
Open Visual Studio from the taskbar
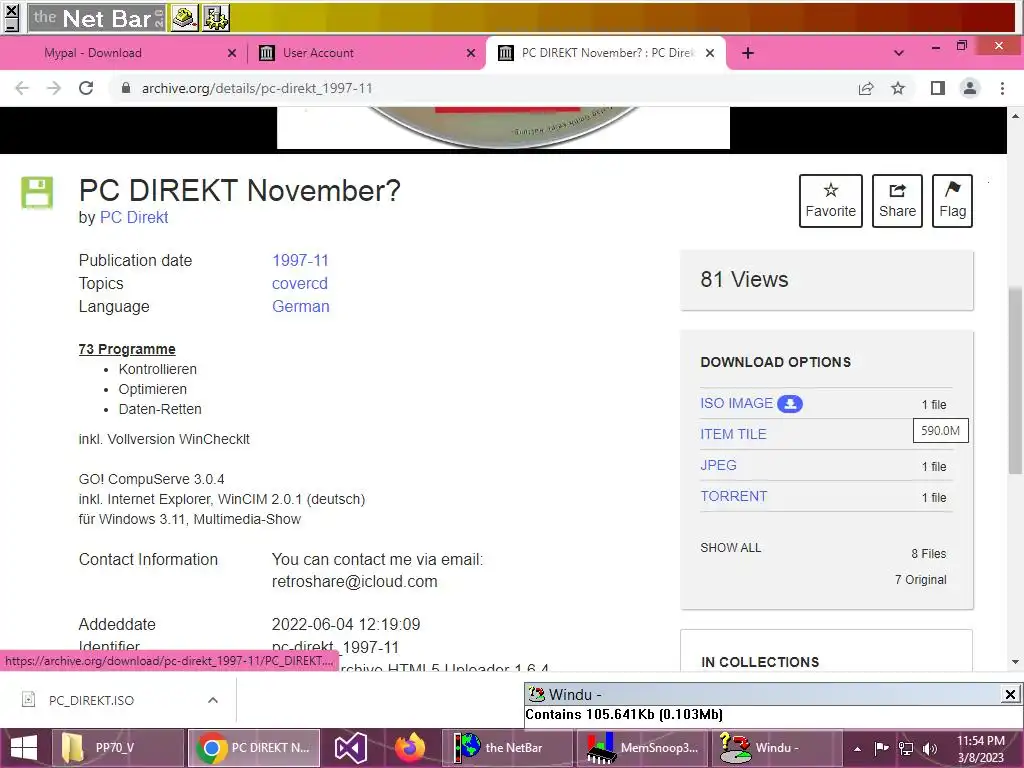(x=351, y=748)
